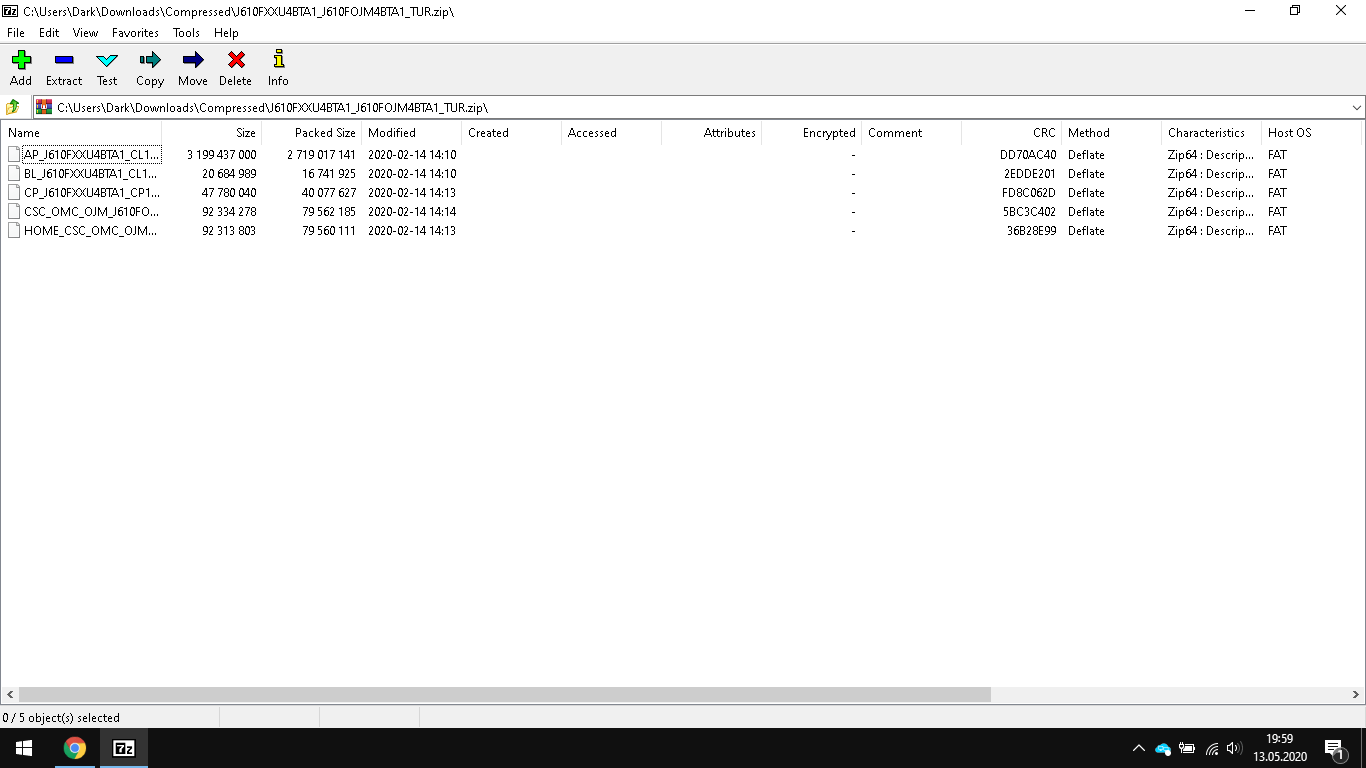This screenshot has width=1366, height=768.
Task: Select the CSC_OMC_OJM file icon
Action: 14,212
